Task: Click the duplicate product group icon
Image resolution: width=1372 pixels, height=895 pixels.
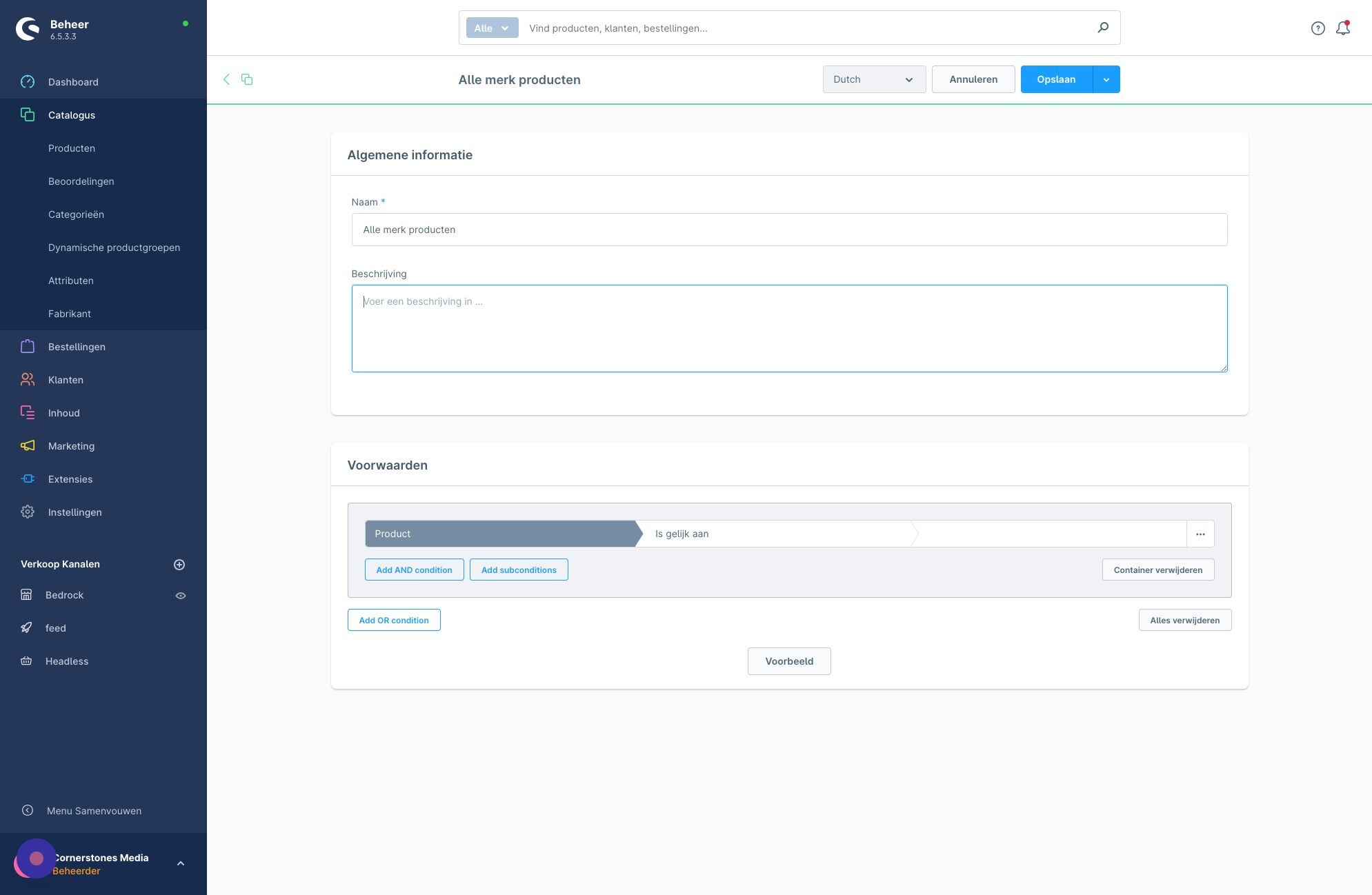Action: pos(247,79)
